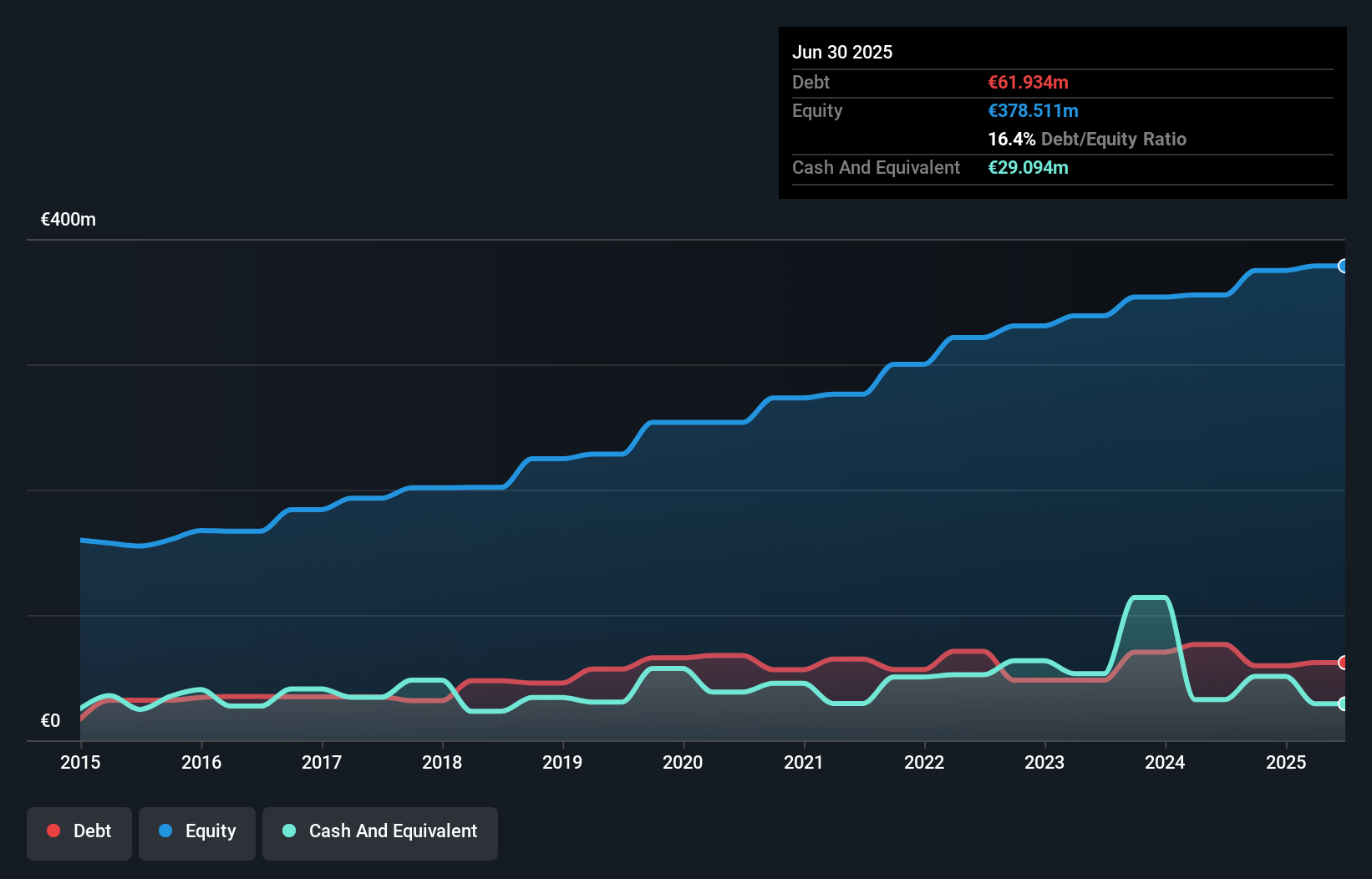This screenshot has width=1372, height=879.
Task: Click the blue Equity legend dot
Action: [167, 831]
